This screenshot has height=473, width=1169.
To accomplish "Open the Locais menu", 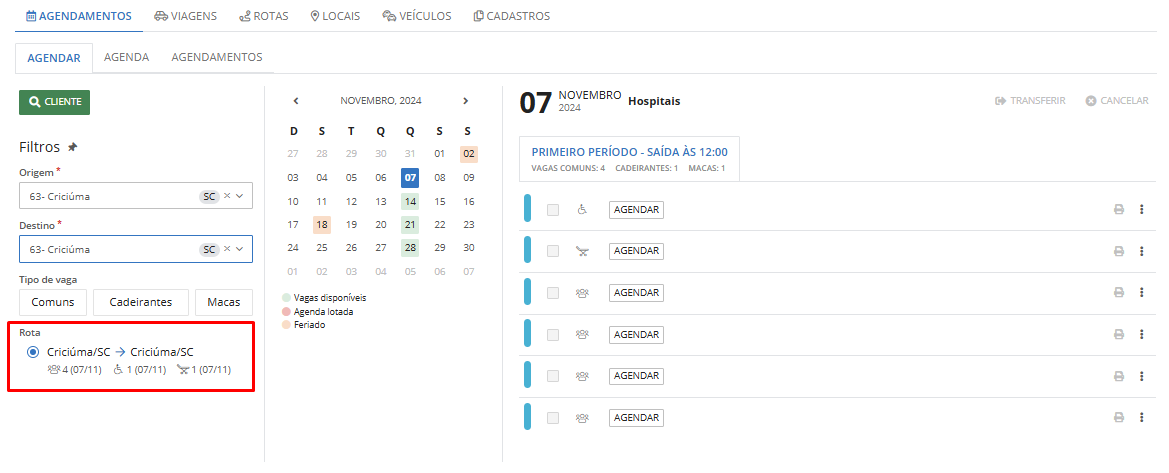I will (335, 16).
